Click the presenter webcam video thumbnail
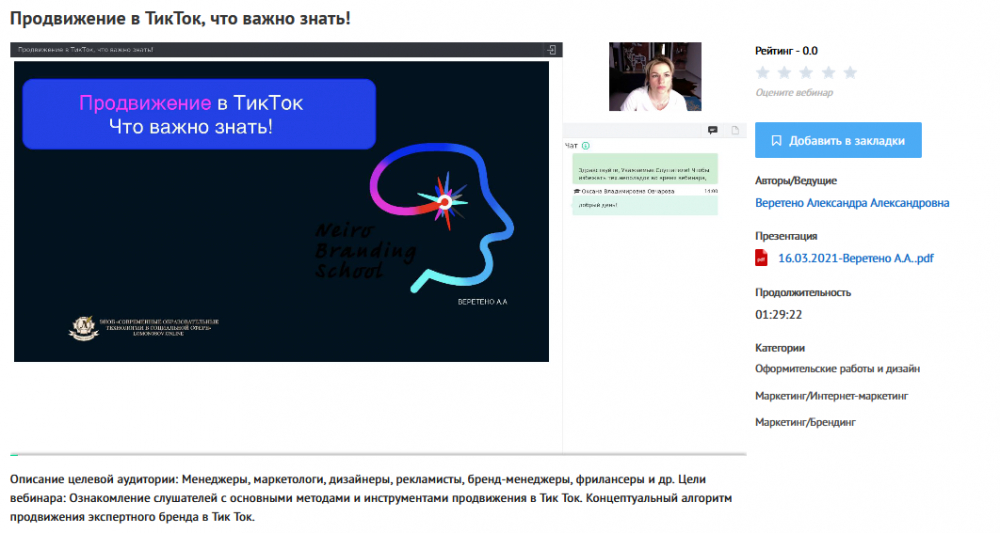1000x533 pixels. (649, 77)
